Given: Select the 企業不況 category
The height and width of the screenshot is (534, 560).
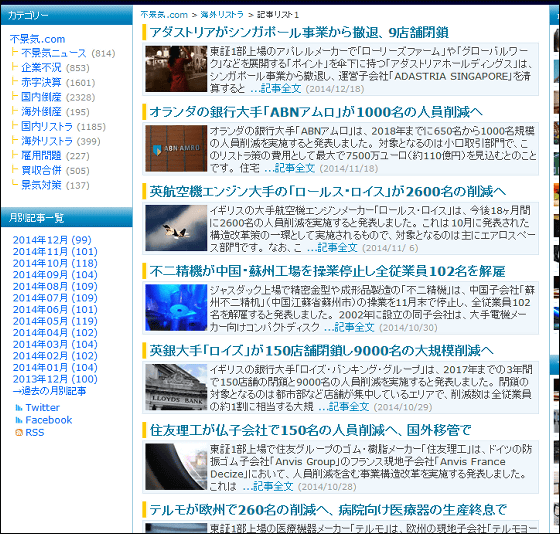Looking at the screenshot, I should point(41,68).
